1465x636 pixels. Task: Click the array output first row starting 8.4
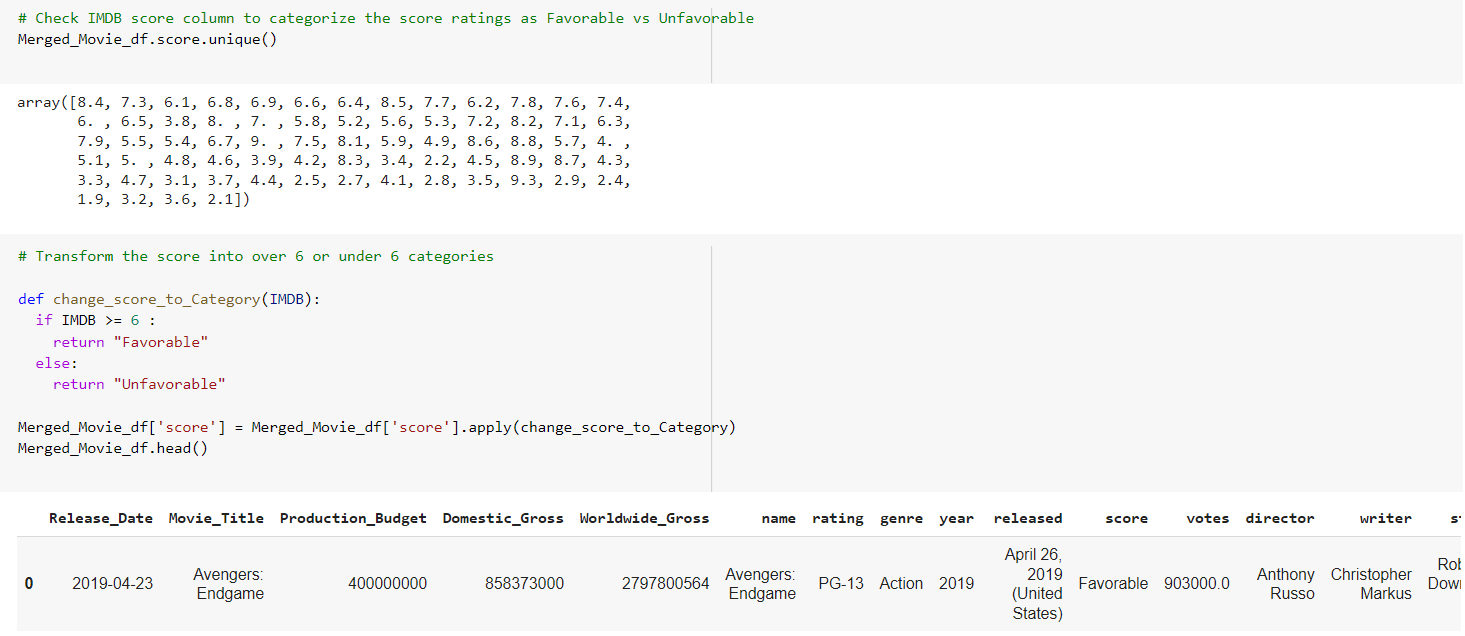pyautogui.click(x=324, y=102)
